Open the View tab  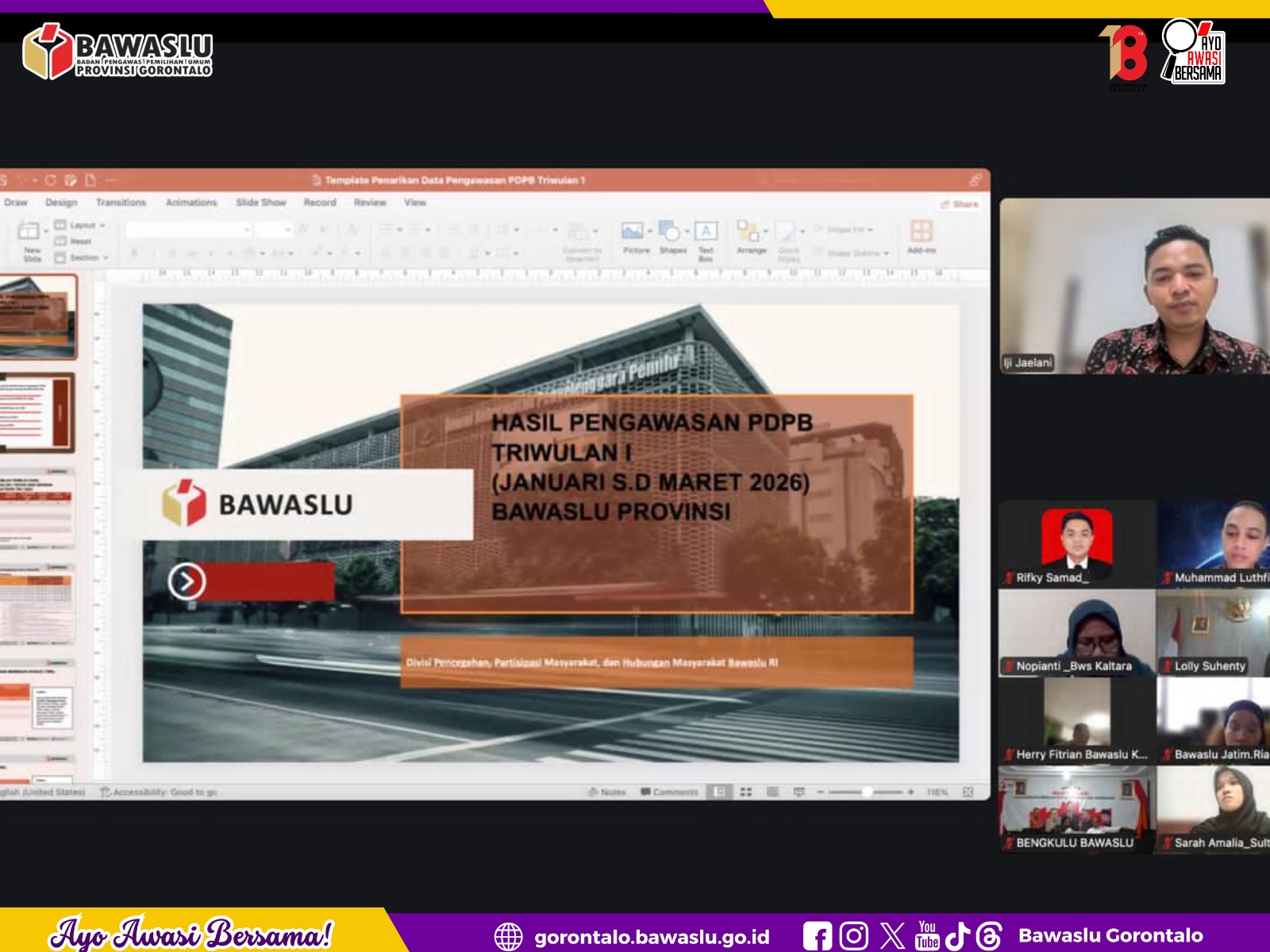coord(415,202)
